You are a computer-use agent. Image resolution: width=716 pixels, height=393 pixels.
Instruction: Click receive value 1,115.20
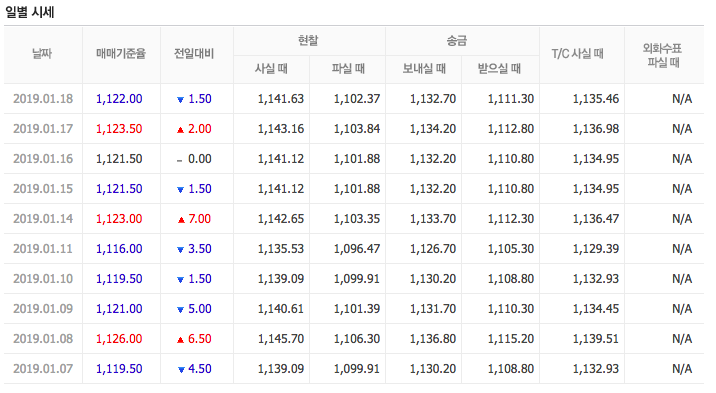coord(511,339)
